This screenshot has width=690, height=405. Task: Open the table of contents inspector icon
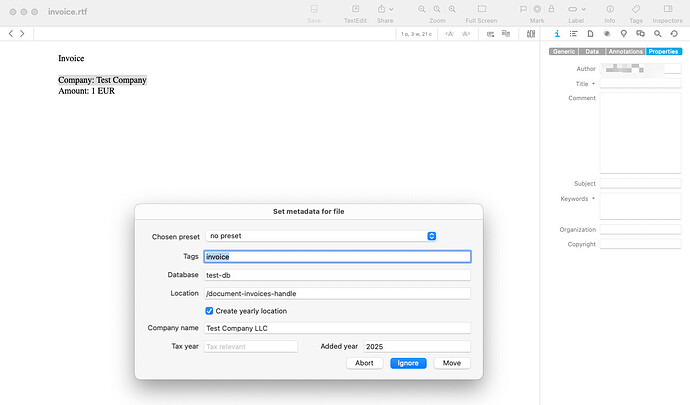click(573, 33)
